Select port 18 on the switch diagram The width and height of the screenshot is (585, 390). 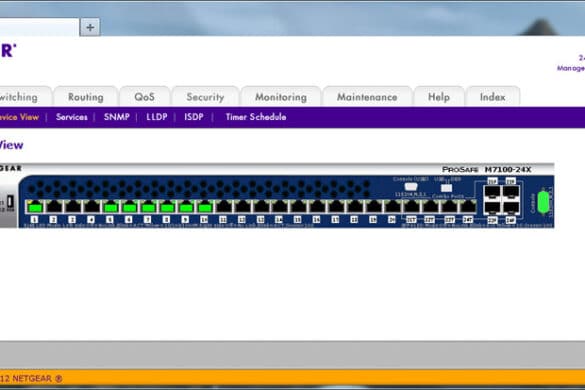[x=355, y=207]
